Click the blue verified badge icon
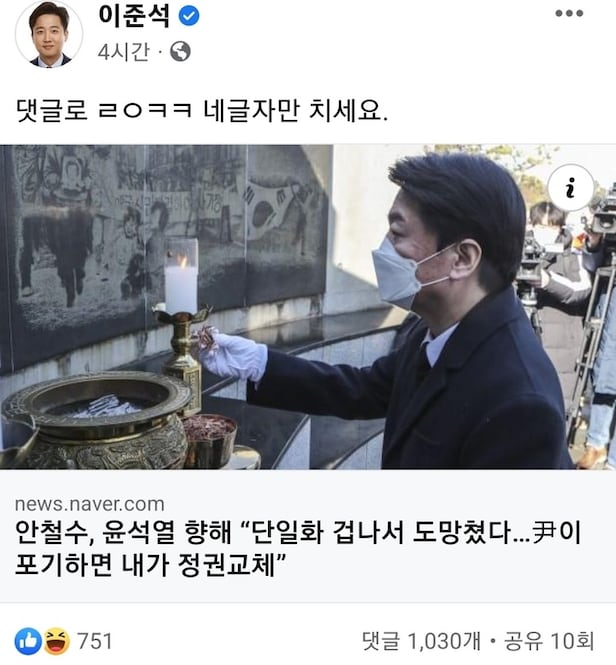Viewport: 616px width, 665px height. pos(188,16)
